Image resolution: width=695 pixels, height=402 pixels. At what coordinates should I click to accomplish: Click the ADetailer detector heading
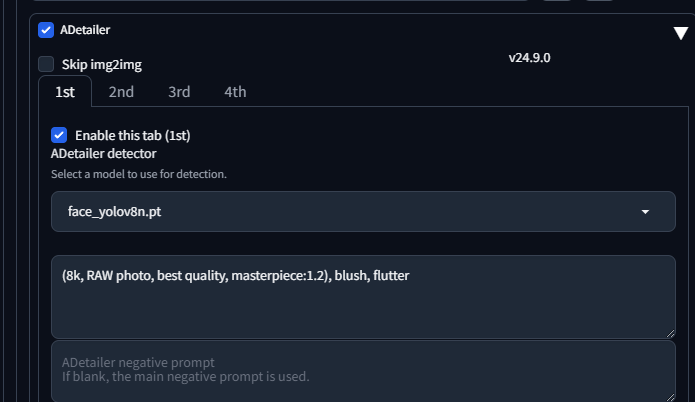click(103, 153)
